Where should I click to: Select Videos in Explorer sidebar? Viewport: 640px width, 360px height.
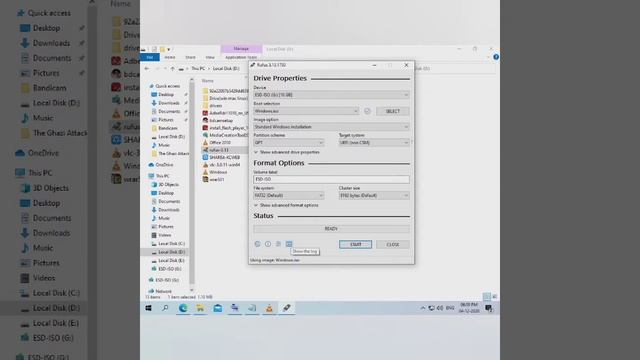point(164,235)
